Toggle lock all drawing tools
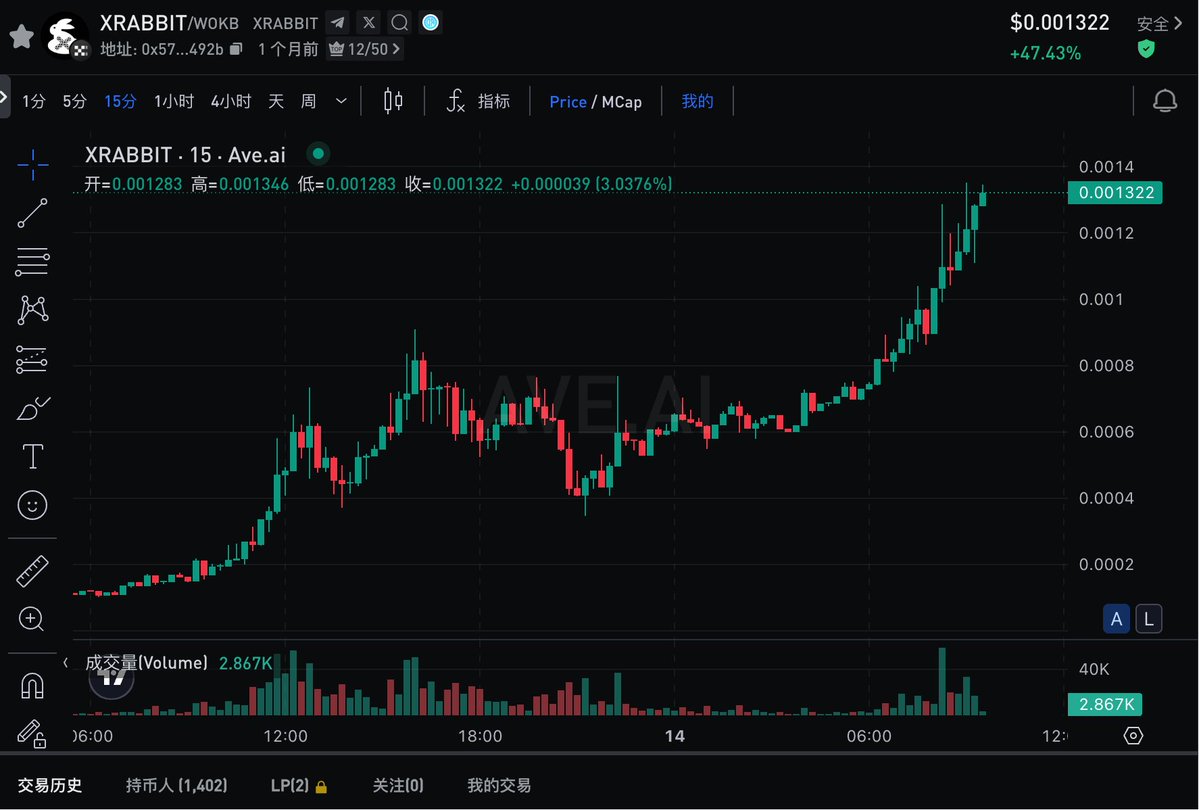Screen dimensions: 1199x810 click(32, 734)
